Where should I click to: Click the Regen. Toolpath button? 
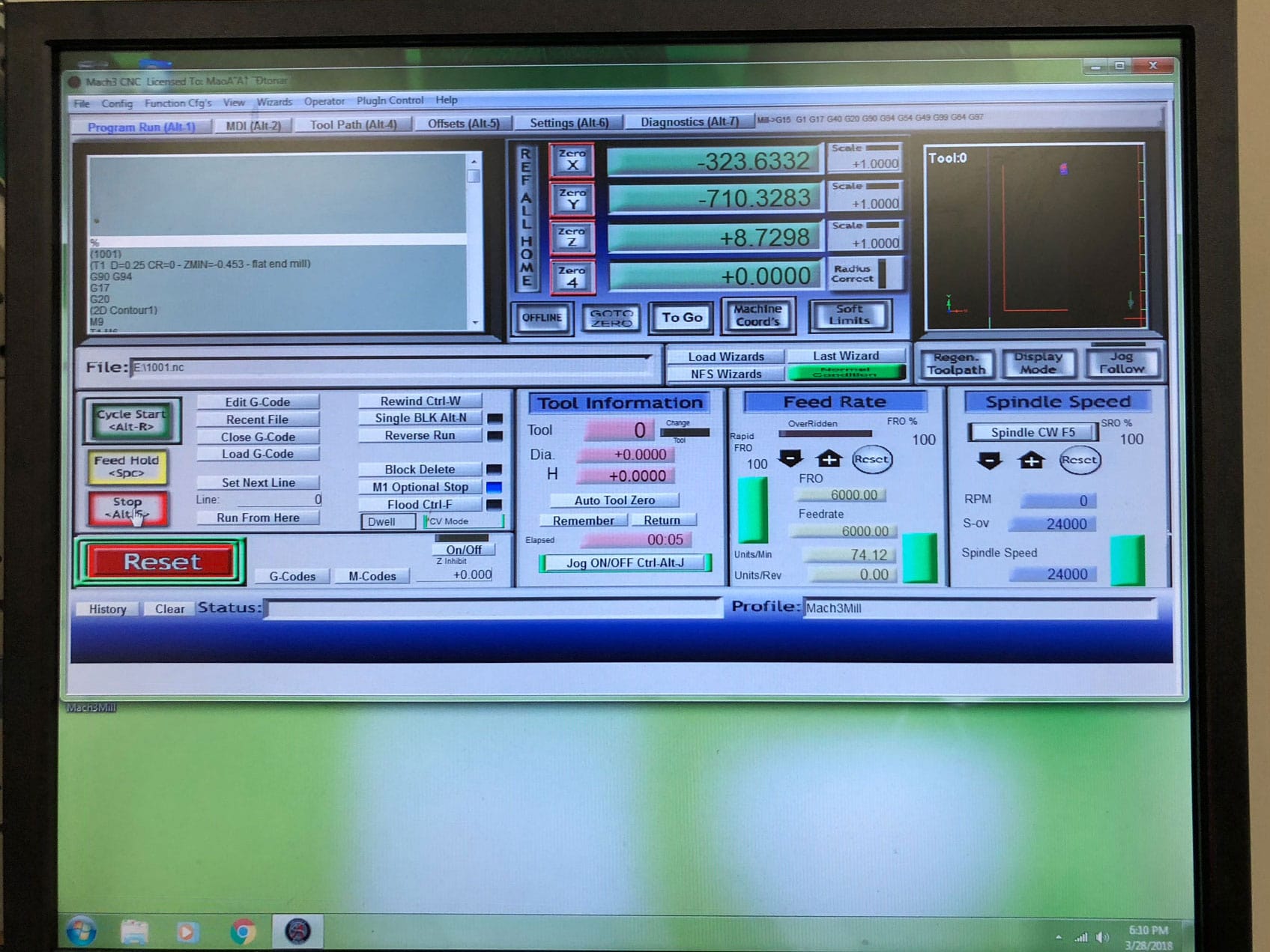coord(956,363)
